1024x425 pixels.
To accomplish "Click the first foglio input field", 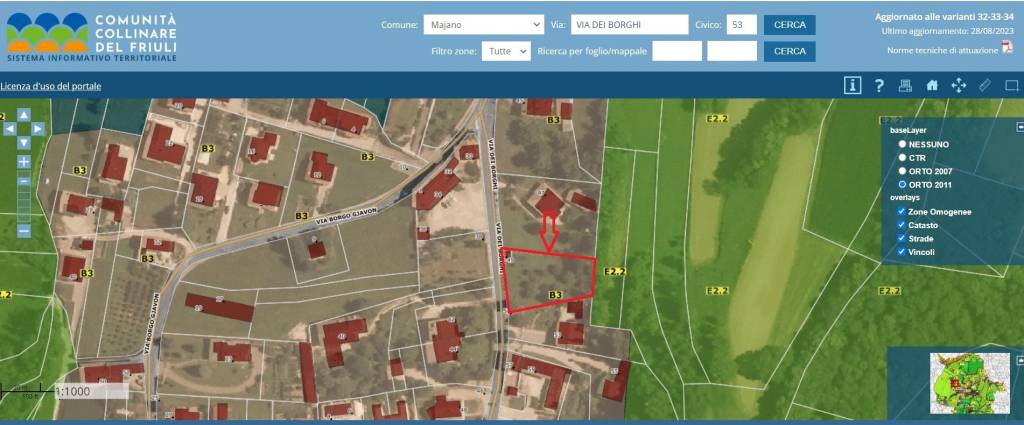I will (677, 51).
